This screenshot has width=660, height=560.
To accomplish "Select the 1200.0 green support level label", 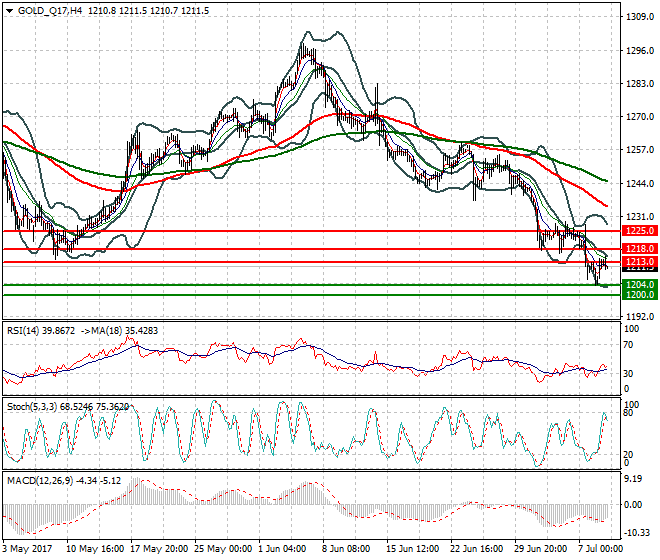I will point(639,295).
